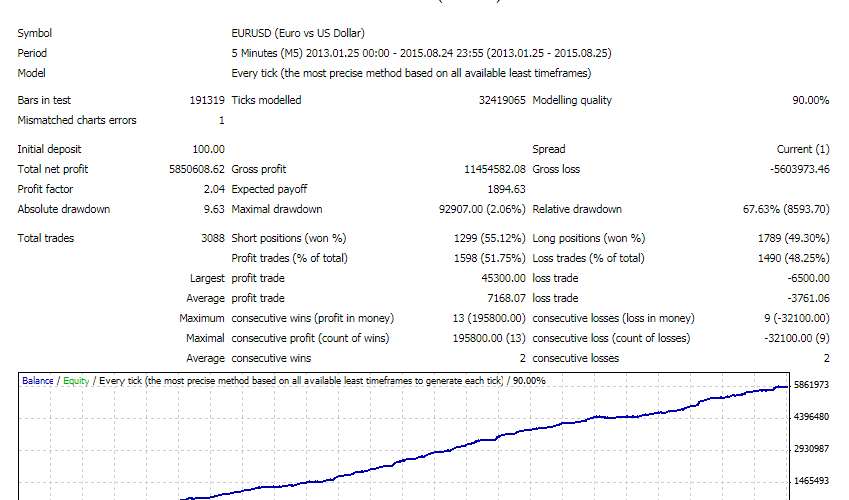This screenshot has width=849, height=500.
Task: Click the Total net profit value 5850608.62
Action: 197,169
